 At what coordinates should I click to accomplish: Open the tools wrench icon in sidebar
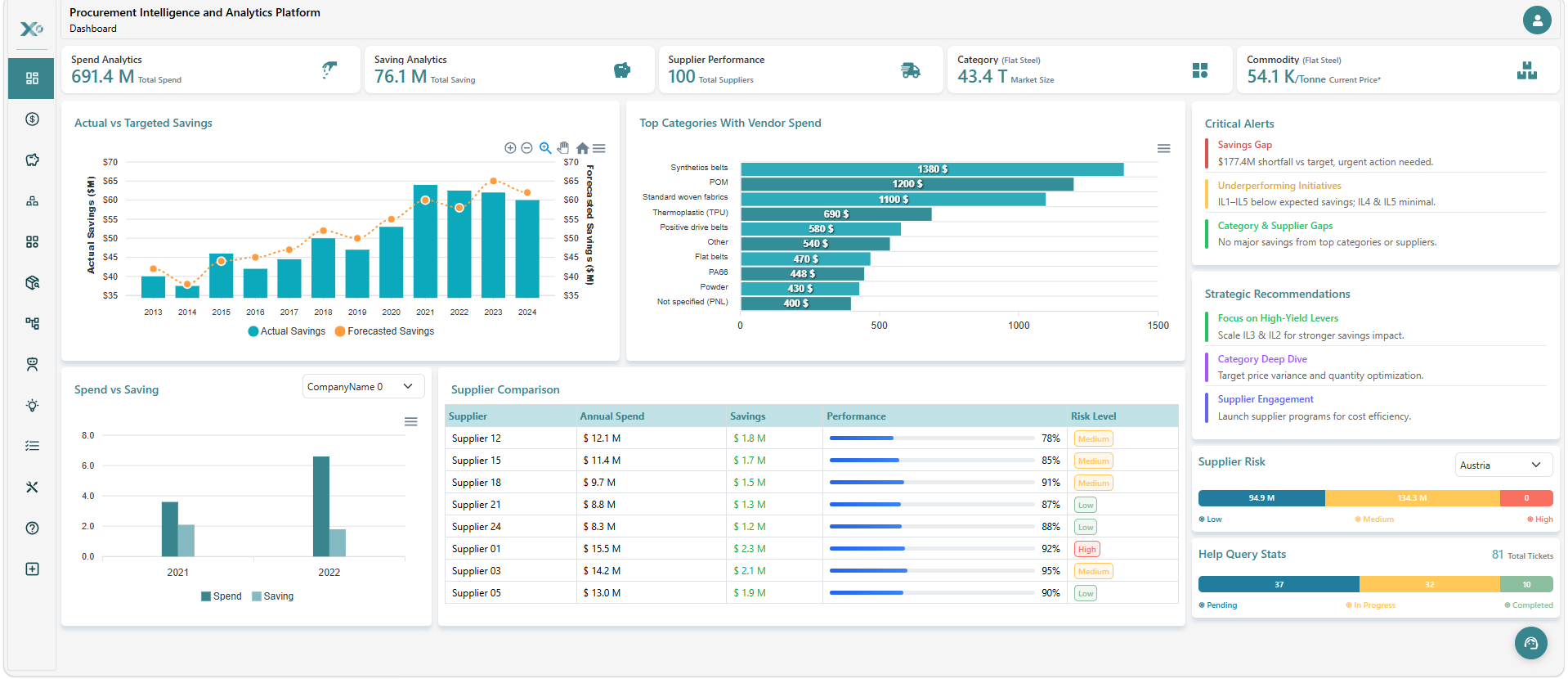pos(32,488)
